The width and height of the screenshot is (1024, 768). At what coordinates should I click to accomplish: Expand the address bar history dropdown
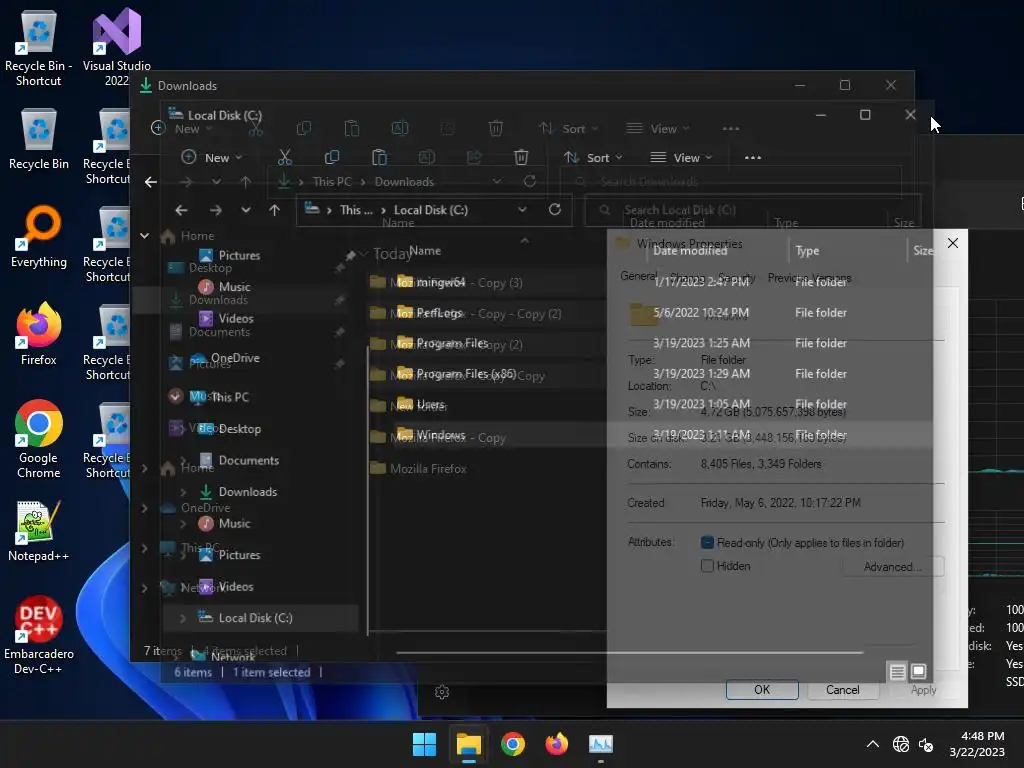click(x=522, y=210)
